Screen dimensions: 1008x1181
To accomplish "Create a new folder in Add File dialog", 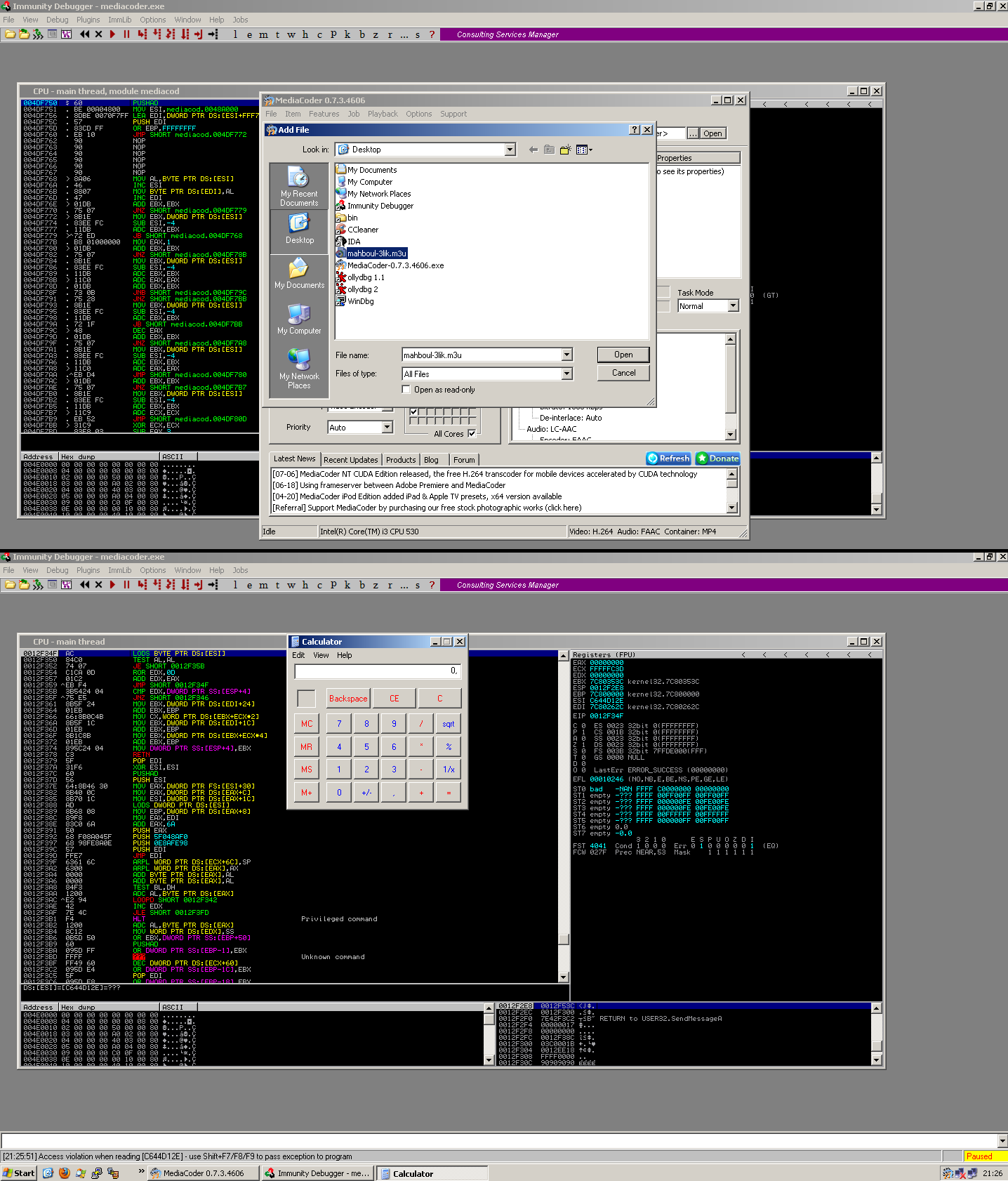I will [565, 150].
